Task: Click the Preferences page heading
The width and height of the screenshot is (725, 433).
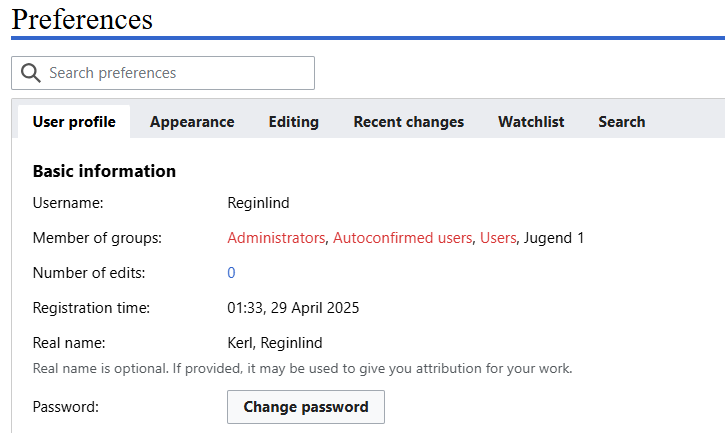Action: (82, 19)
